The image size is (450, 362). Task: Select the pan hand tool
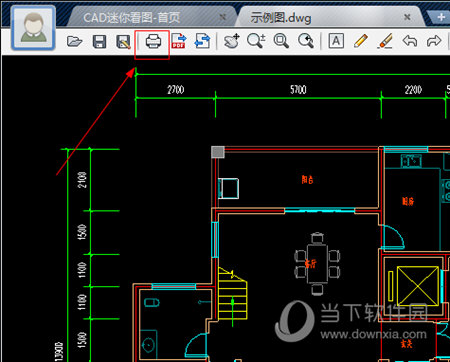pos(232,41)
